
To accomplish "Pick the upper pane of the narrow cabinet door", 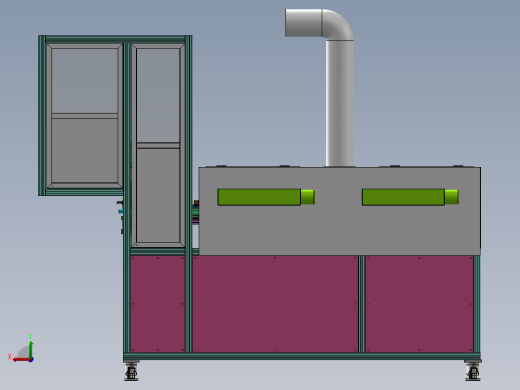I will (x=158, y=96).
